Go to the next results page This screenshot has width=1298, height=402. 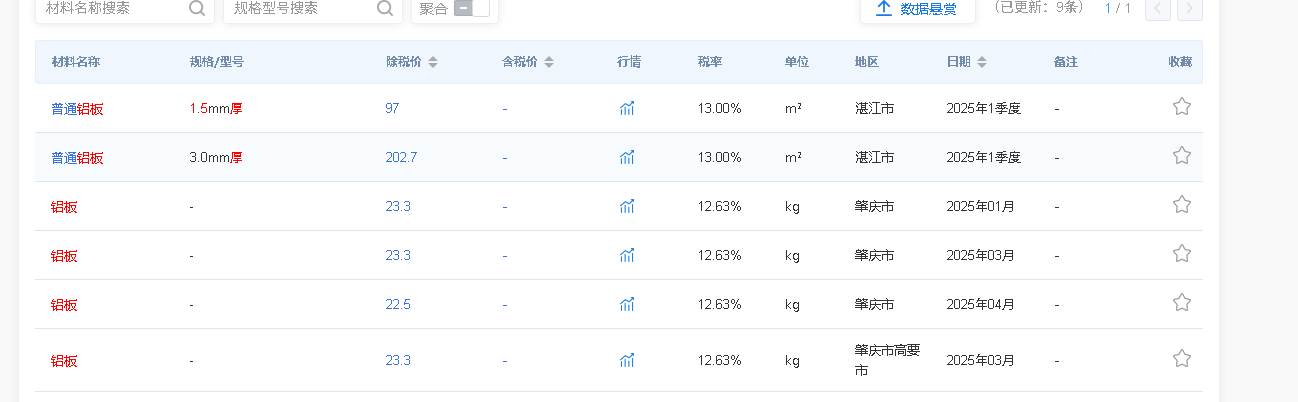[x=1189, y=9]
